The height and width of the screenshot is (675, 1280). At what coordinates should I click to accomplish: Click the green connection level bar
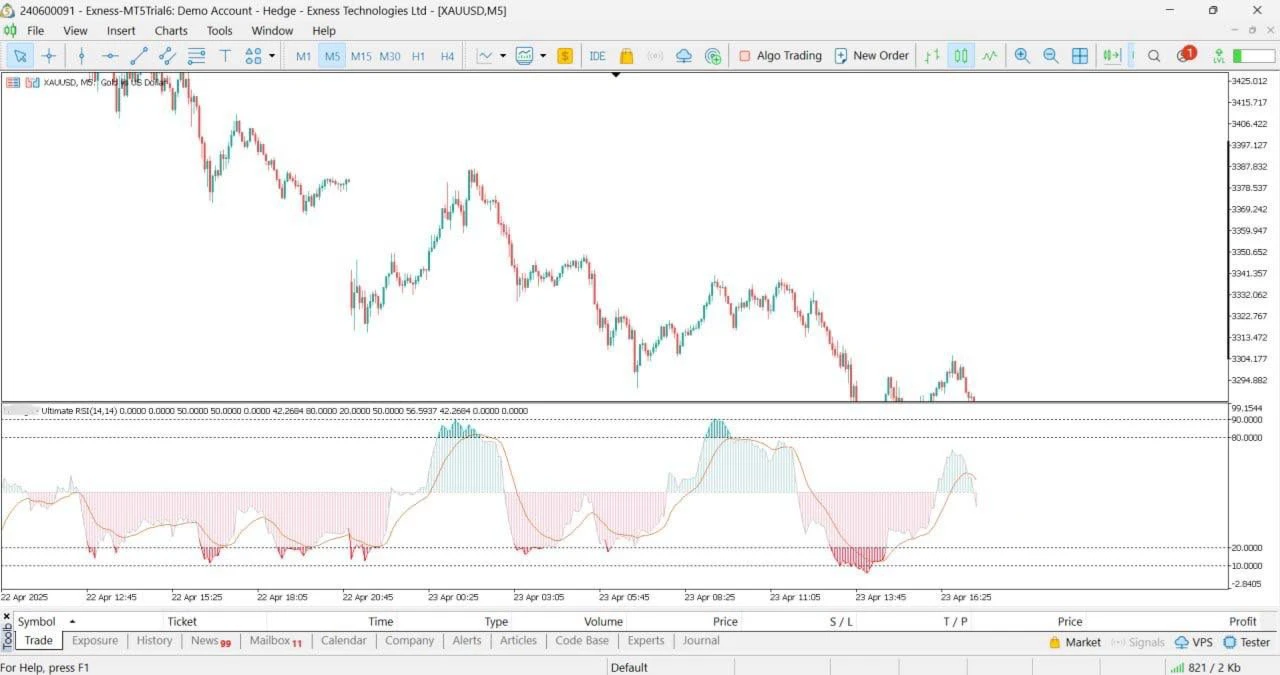1253,56
